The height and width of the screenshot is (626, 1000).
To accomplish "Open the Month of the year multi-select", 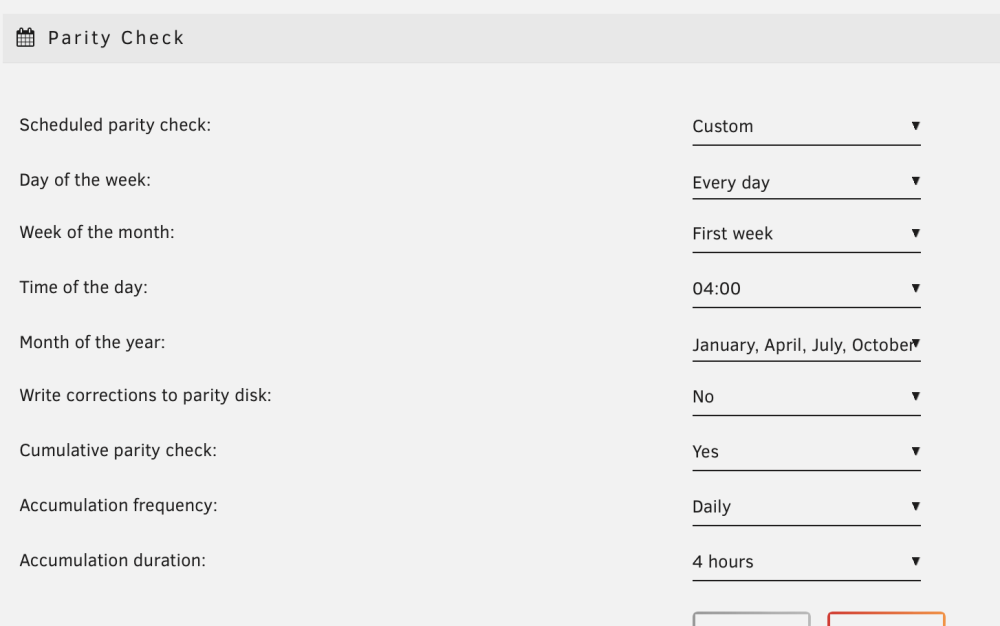I will tap(806, 345).
